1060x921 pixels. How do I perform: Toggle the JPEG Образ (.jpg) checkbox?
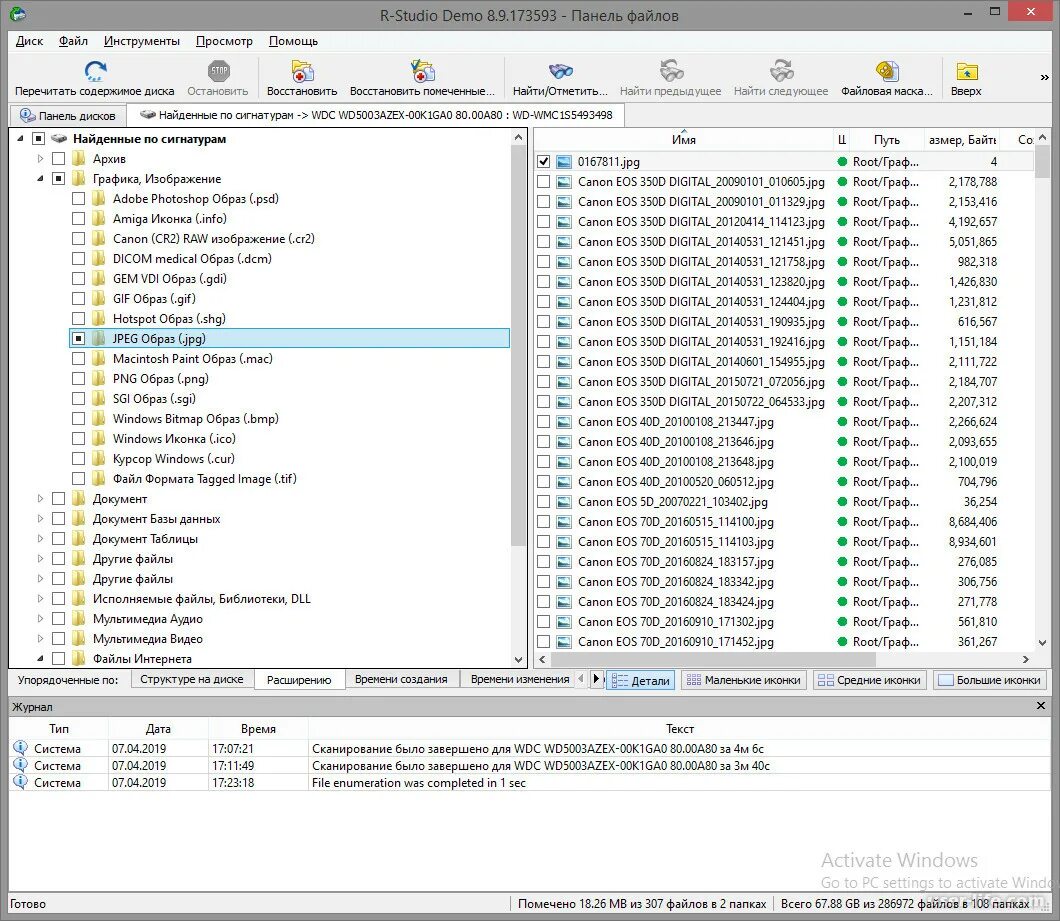[x=78, y=339]
